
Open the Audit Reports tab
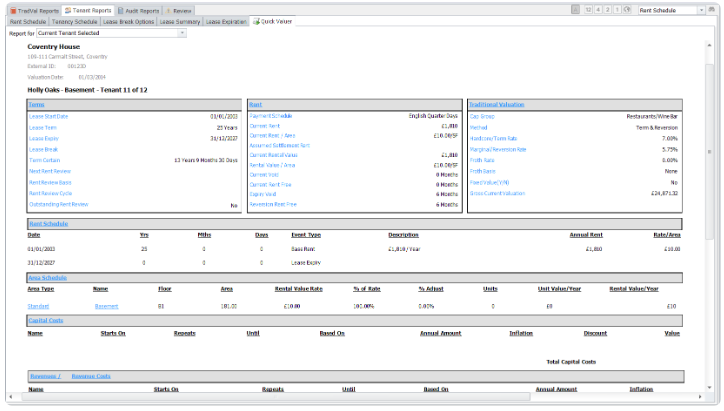click(x=140, y=9)
